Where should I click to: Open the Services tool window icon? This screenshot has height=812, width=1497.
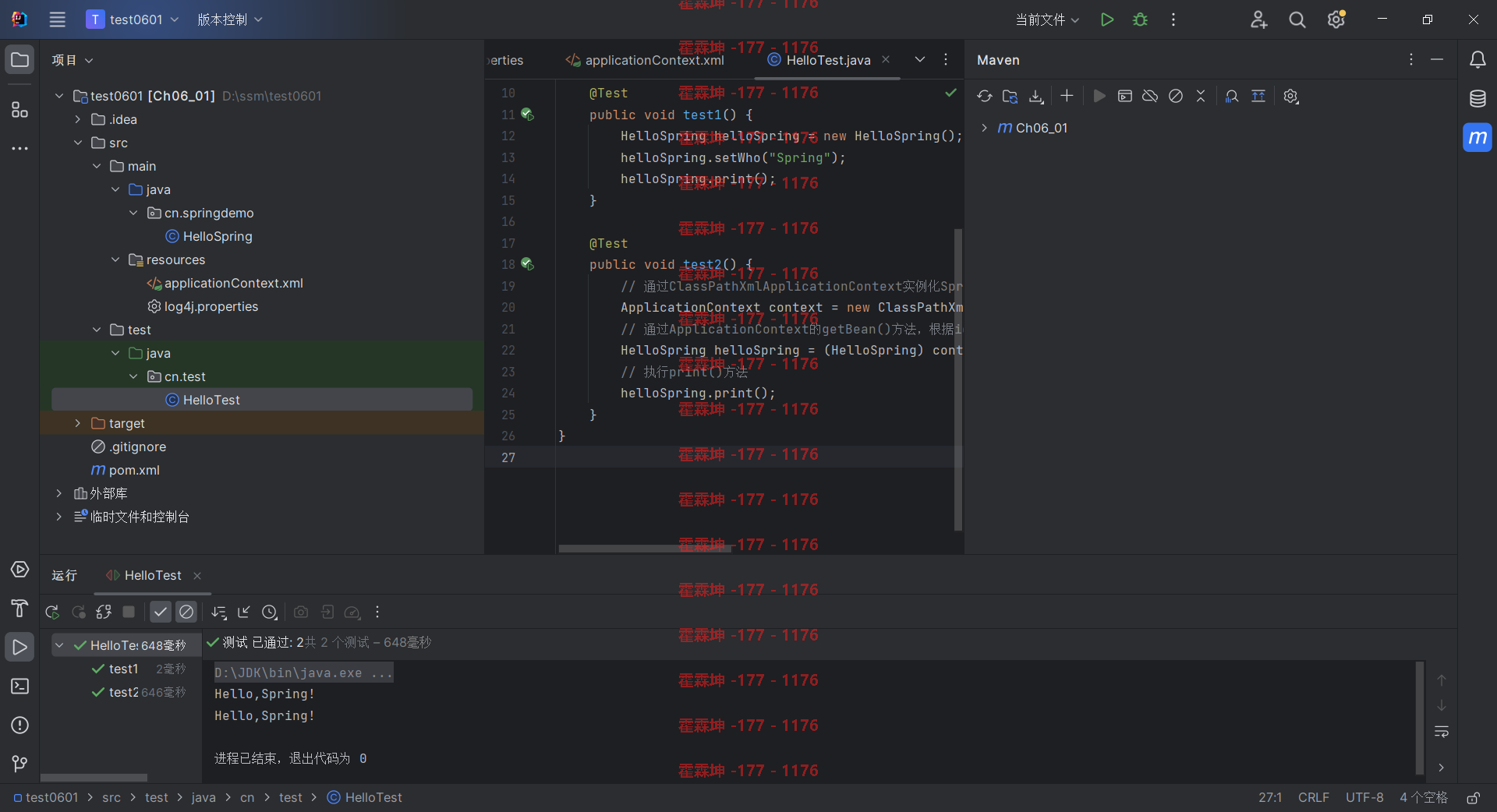19,570
